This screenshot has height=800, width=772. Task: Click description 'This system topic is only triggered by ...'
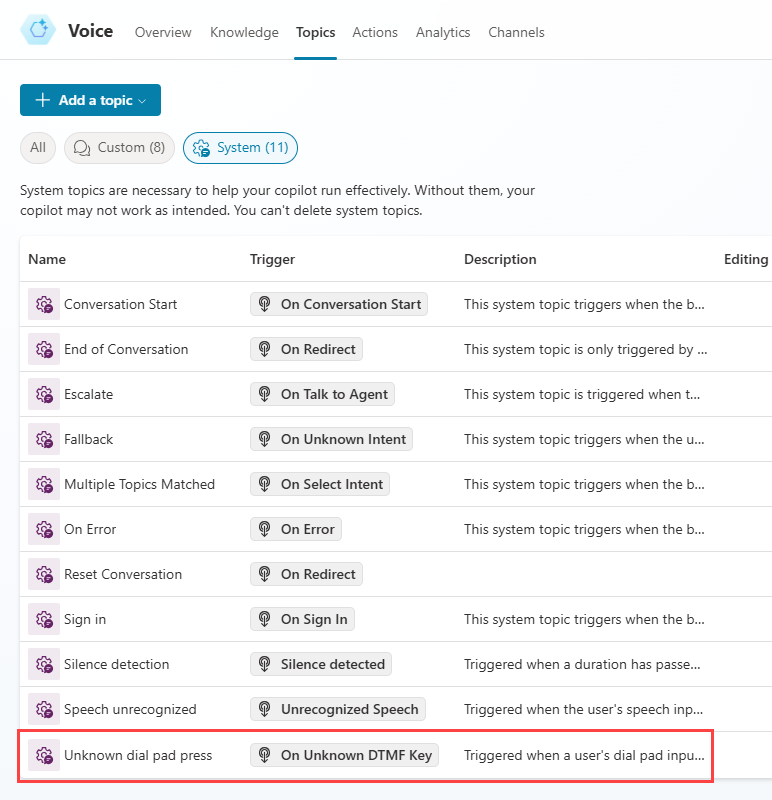[x=586, y=349]
